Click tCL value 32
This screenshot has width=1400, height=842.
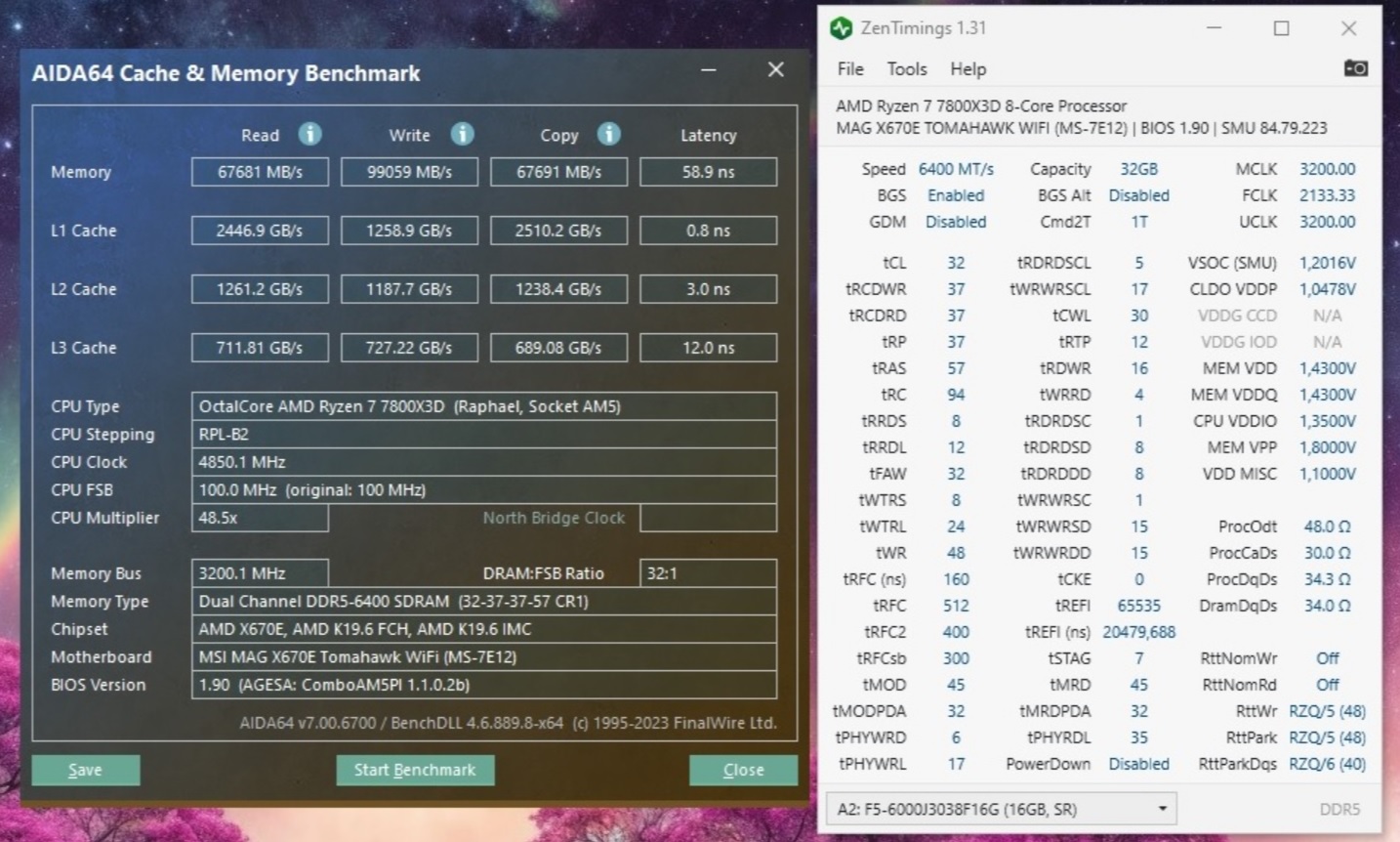click(956, 263)
